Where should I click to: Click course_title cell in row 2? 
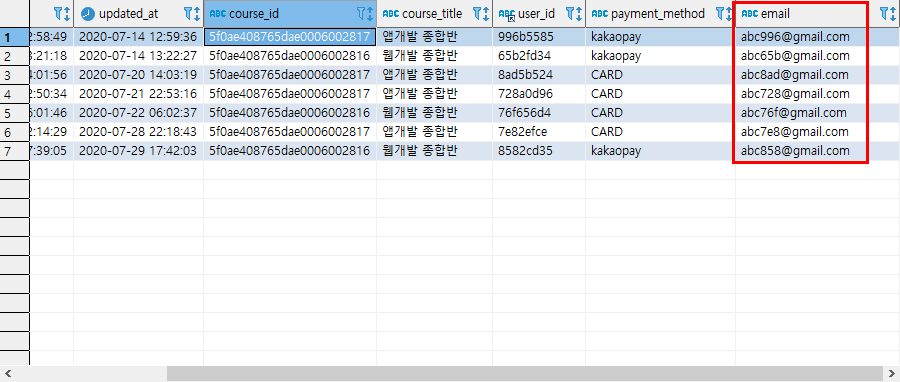point(435,56)
